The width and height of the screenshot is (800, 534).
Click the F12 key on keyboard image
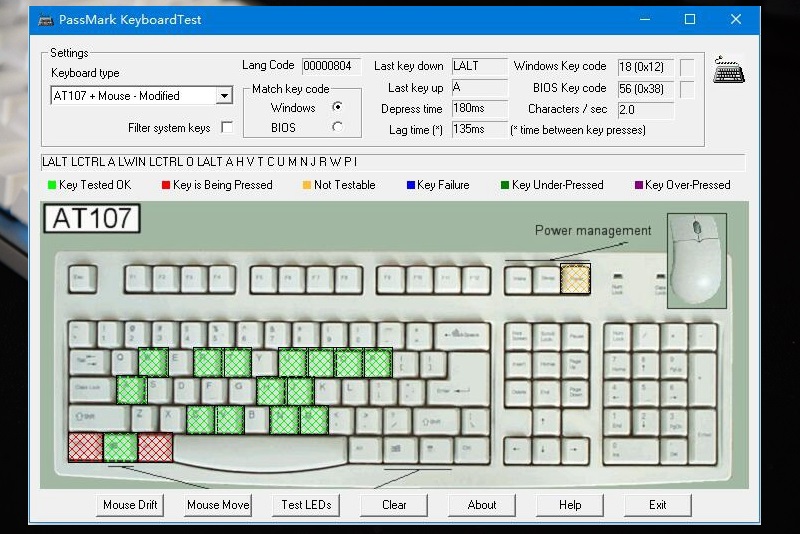coord(475,278)
